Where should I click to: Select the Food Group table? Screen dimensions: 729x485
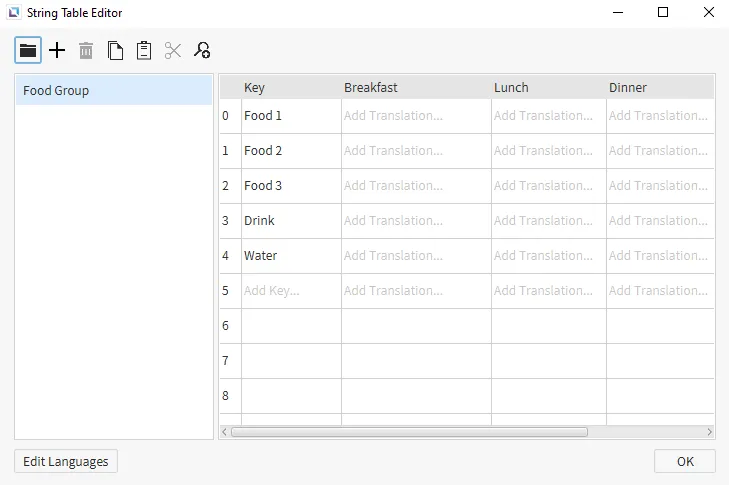113,91
